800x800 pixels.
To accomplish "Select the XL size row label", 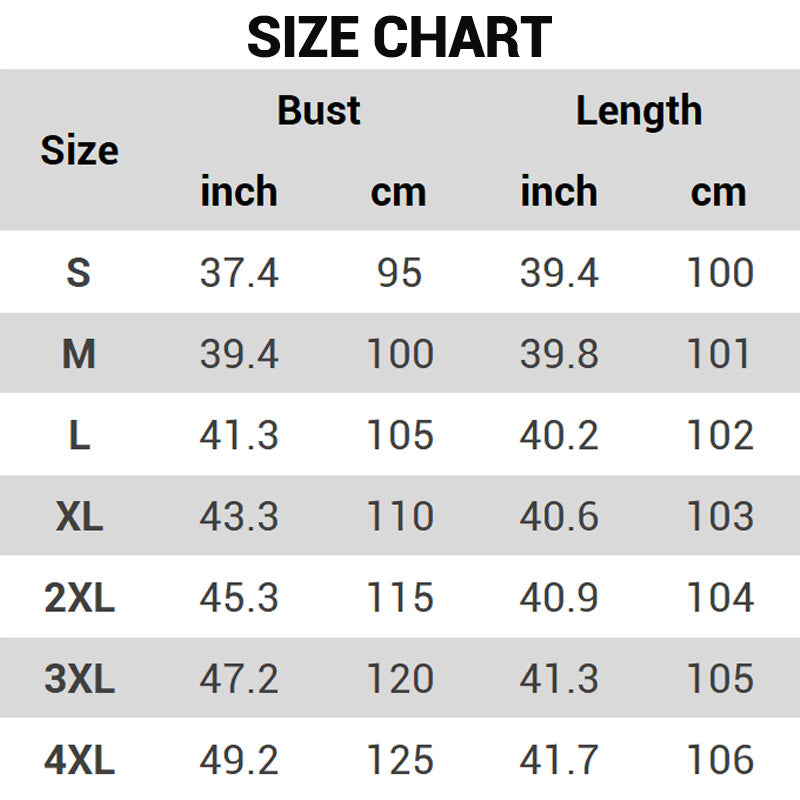I will click(x=79, y=516).
